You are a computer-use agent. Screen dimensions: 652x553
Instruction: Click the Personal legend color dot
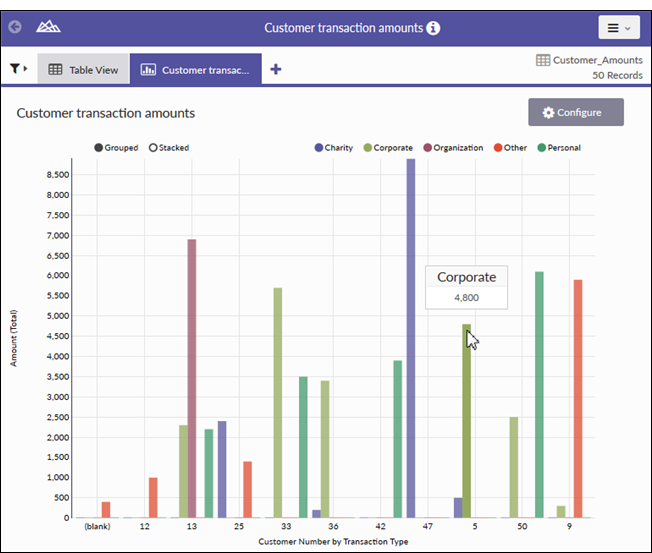click(x=541, y=148)
